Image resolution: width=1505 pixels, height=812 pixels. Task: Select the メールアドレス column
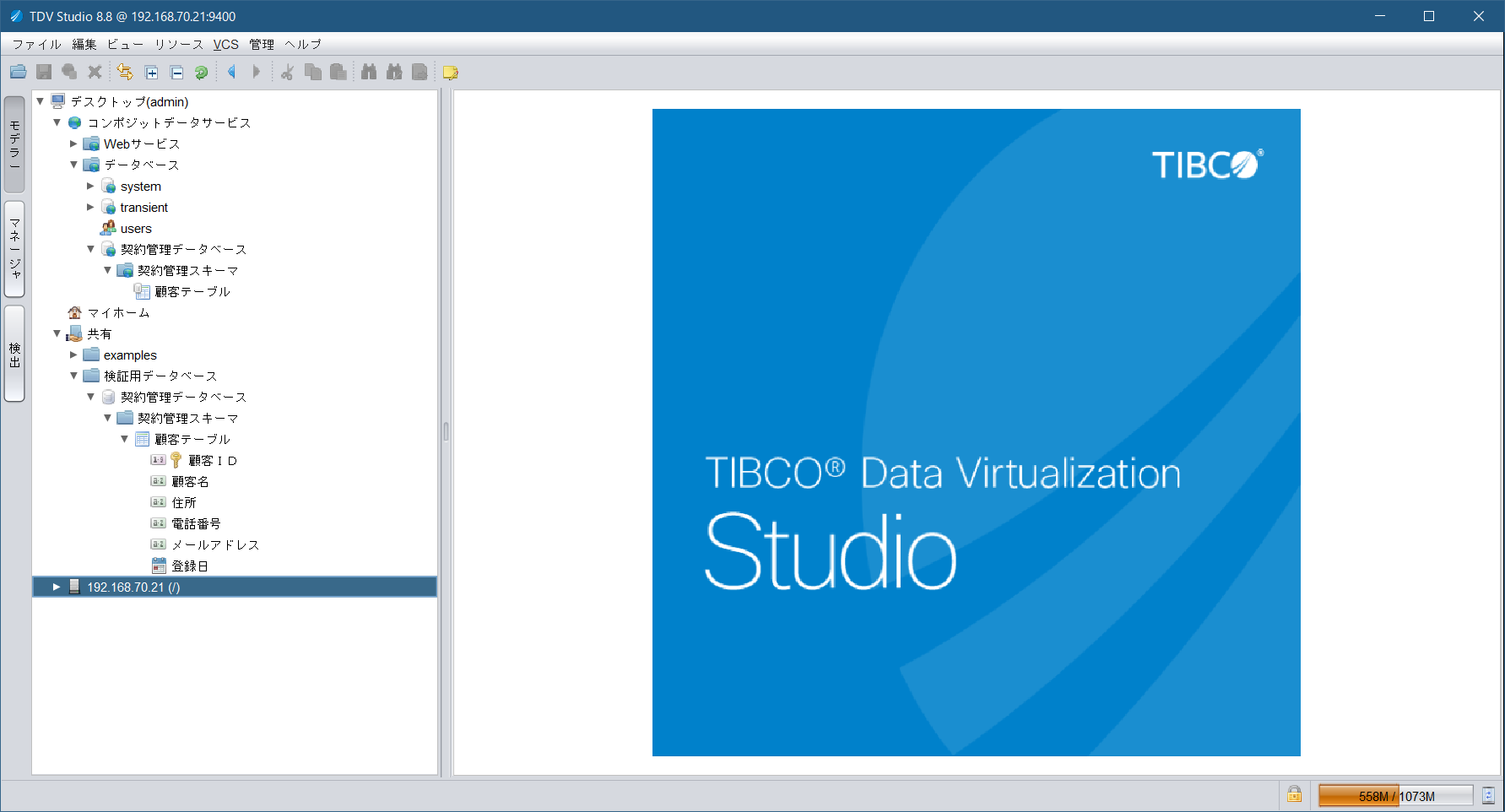215,545
